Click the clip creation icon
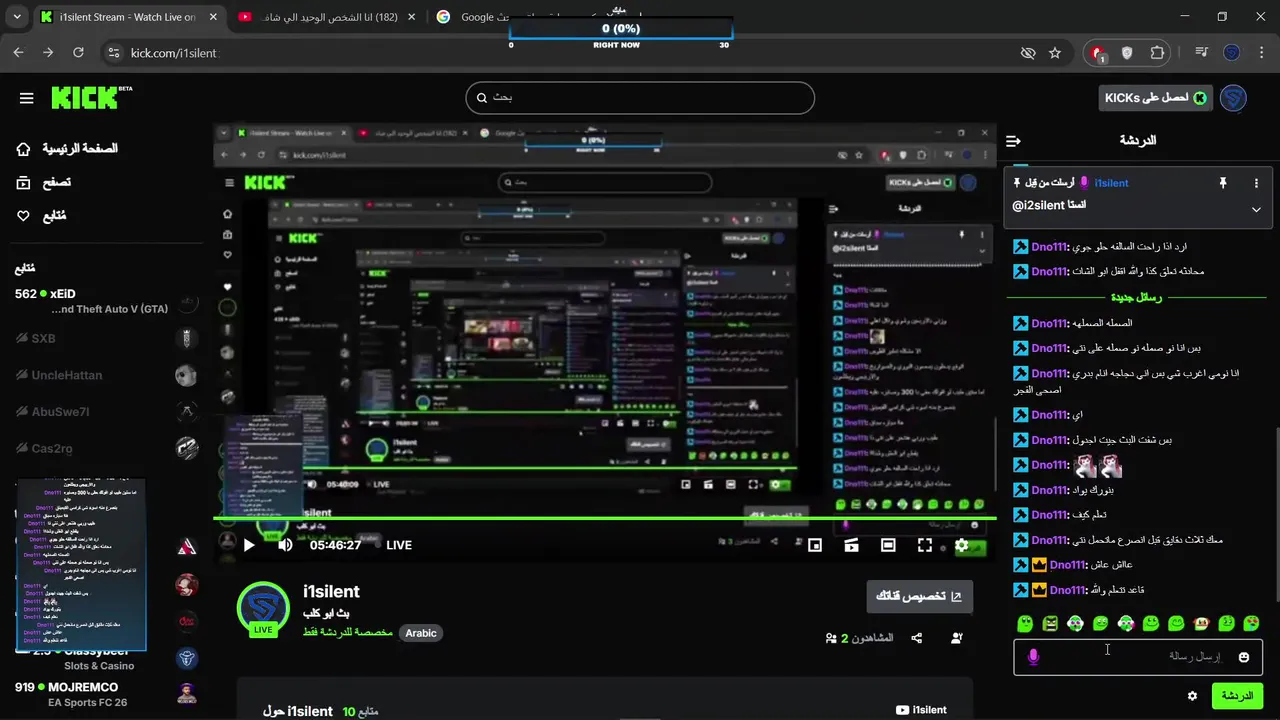The width and height of the screenshot is (1280, 720). click(851, 545)
